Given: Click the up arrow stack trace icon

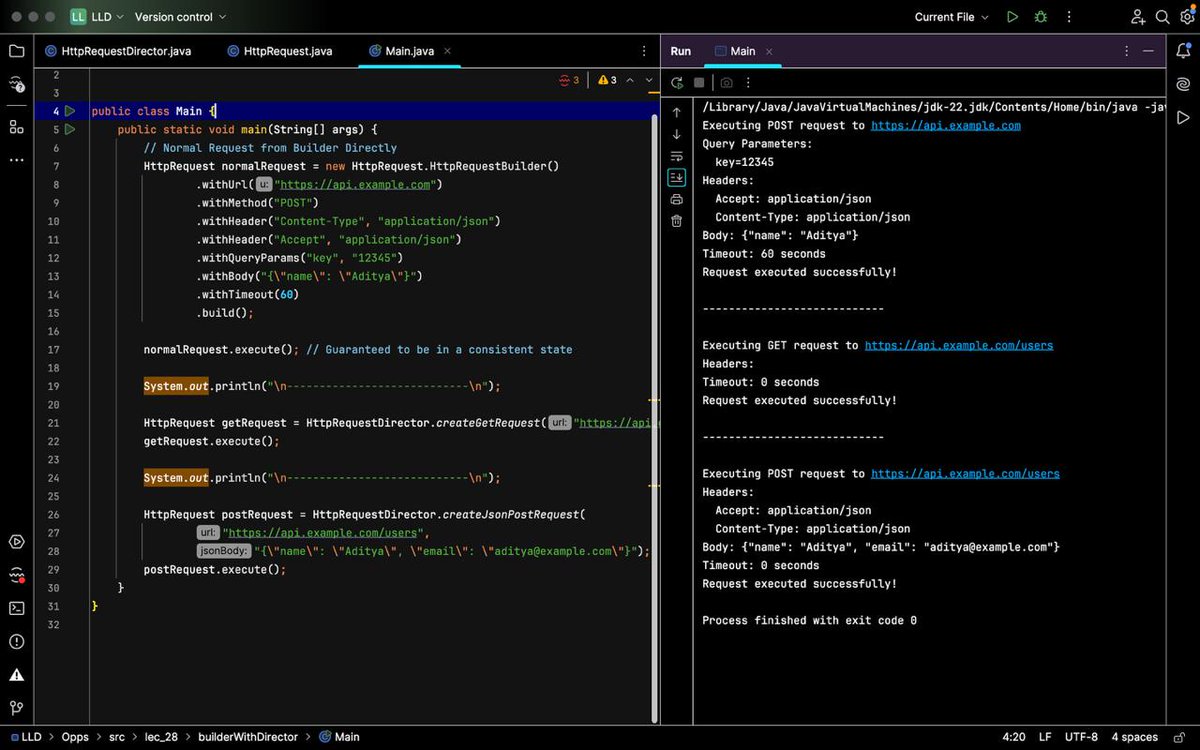Looking at the screenshot, I should pyautogui.click(x=677, y=112).
